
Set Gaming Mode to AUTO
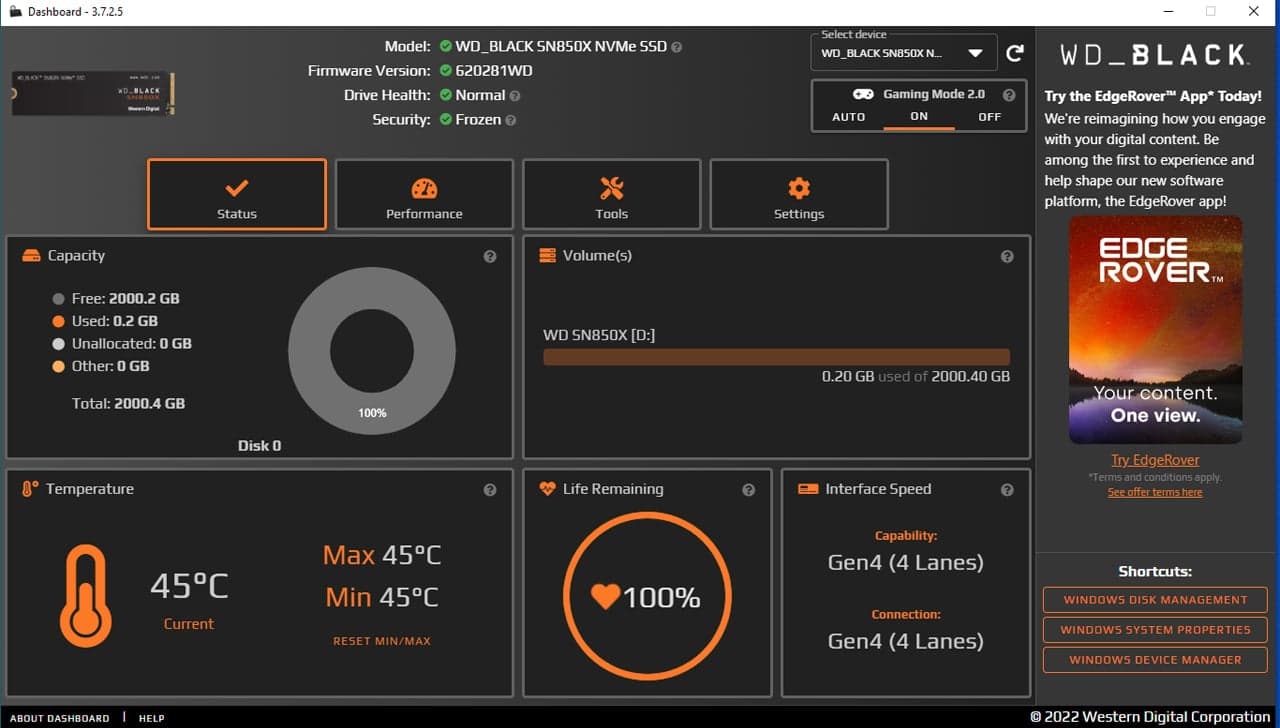(x=849, y=117)
